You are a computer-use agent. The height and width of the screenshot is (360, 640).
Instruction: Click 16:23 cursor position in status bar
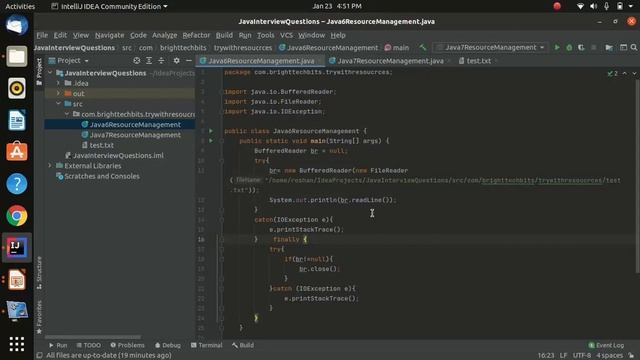point(546,356)
